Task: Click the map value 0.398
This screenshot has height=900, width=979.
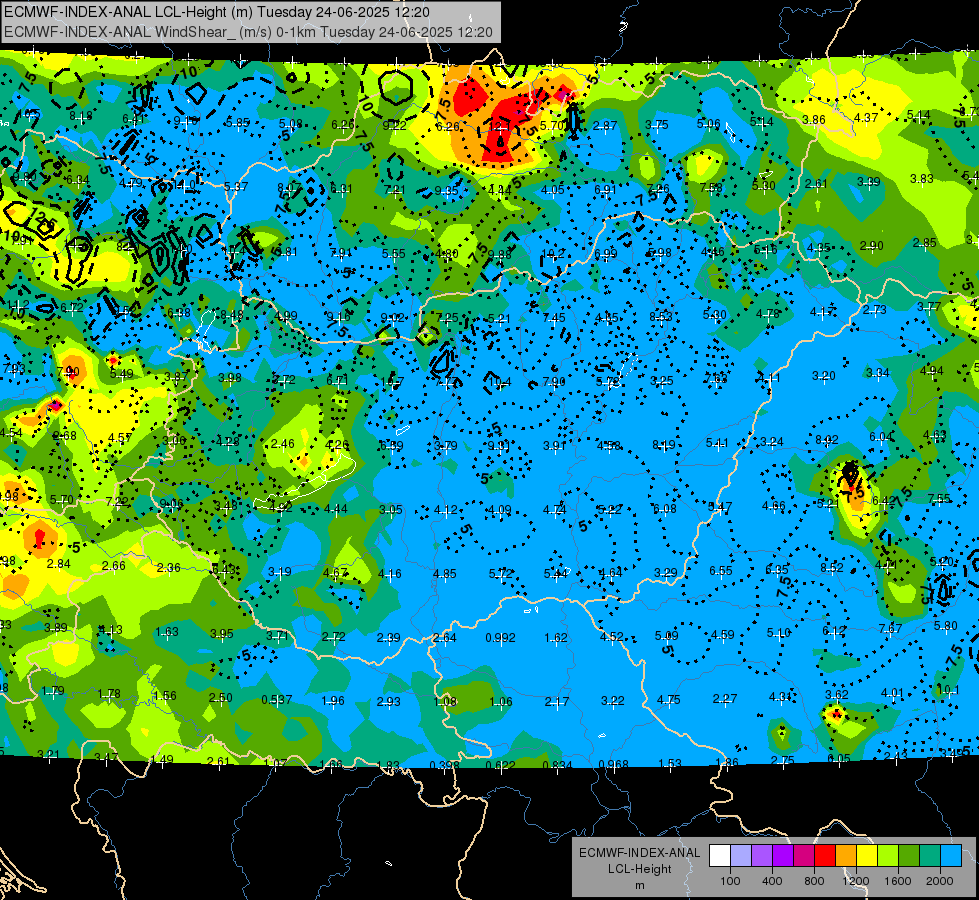Action: click(445, 765)
